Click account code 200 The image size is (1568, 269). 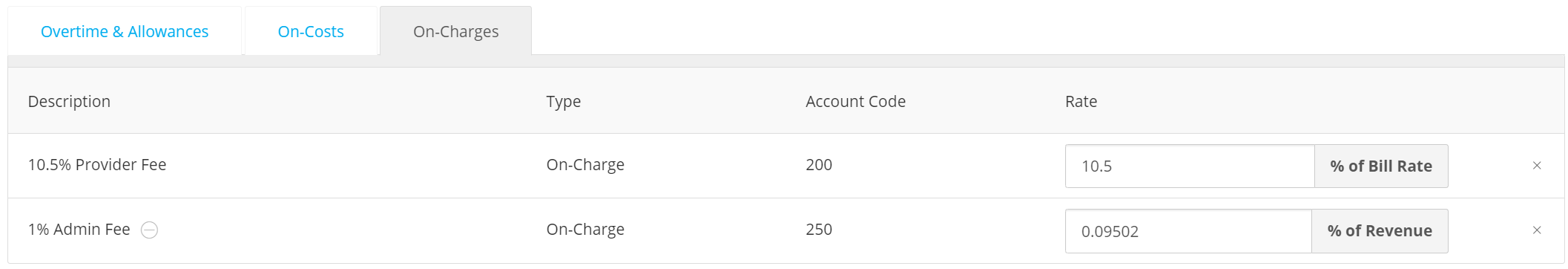point(819,164)
